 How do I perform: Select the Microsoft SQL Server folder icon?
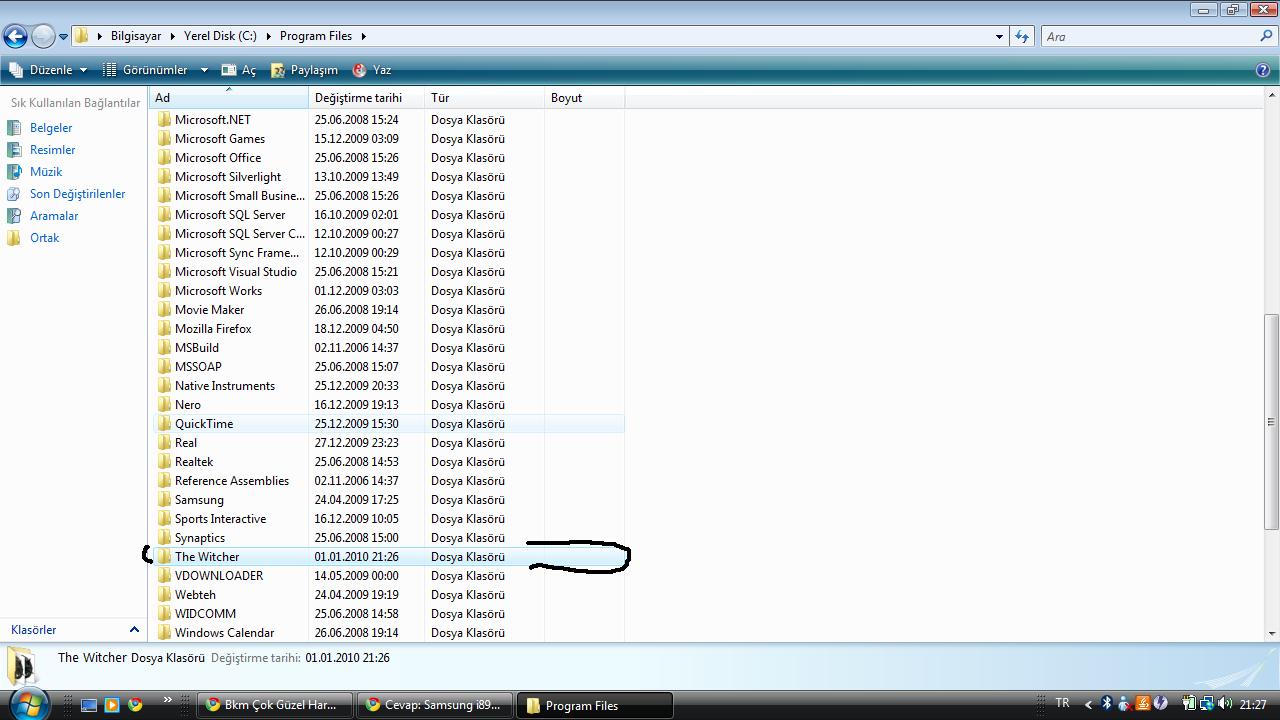point(165,215)
